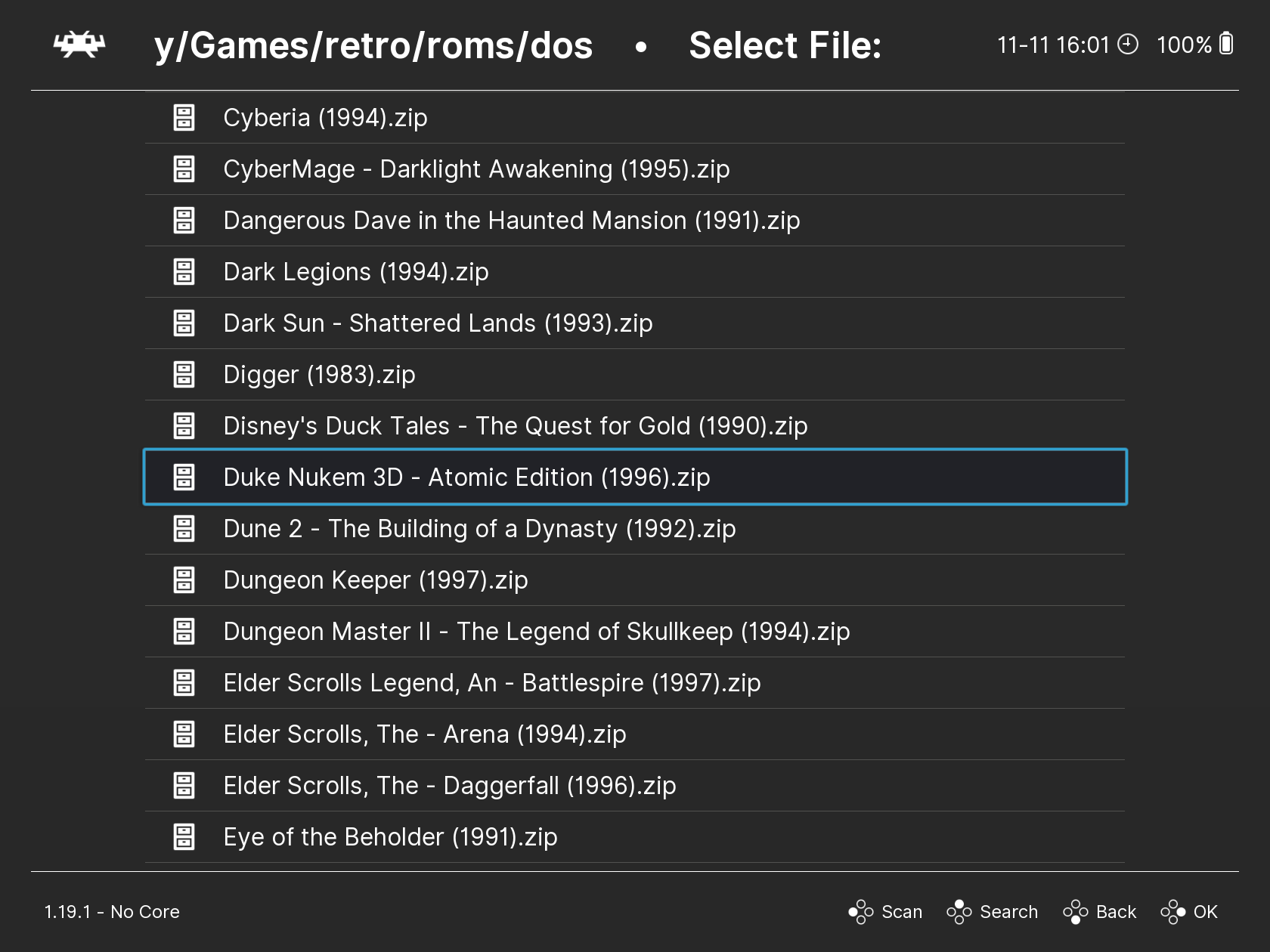
Task: Click the file icon for Elder Scrolls Arena
Action: pyautogui.click(x=184, y=734)
